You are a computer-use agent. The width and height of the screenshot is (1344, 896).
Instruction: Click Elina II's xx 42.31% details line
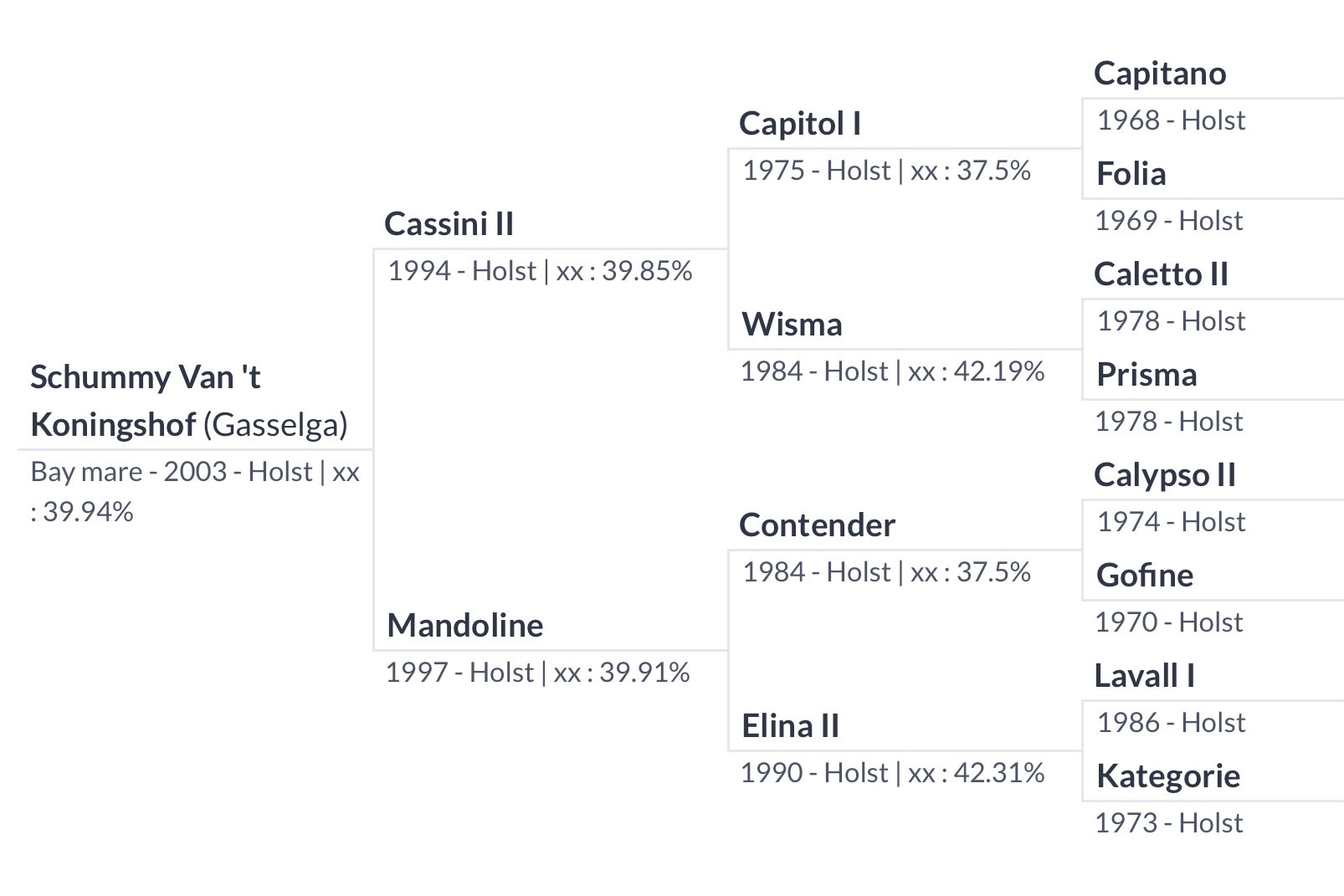(x=892, y=773)
